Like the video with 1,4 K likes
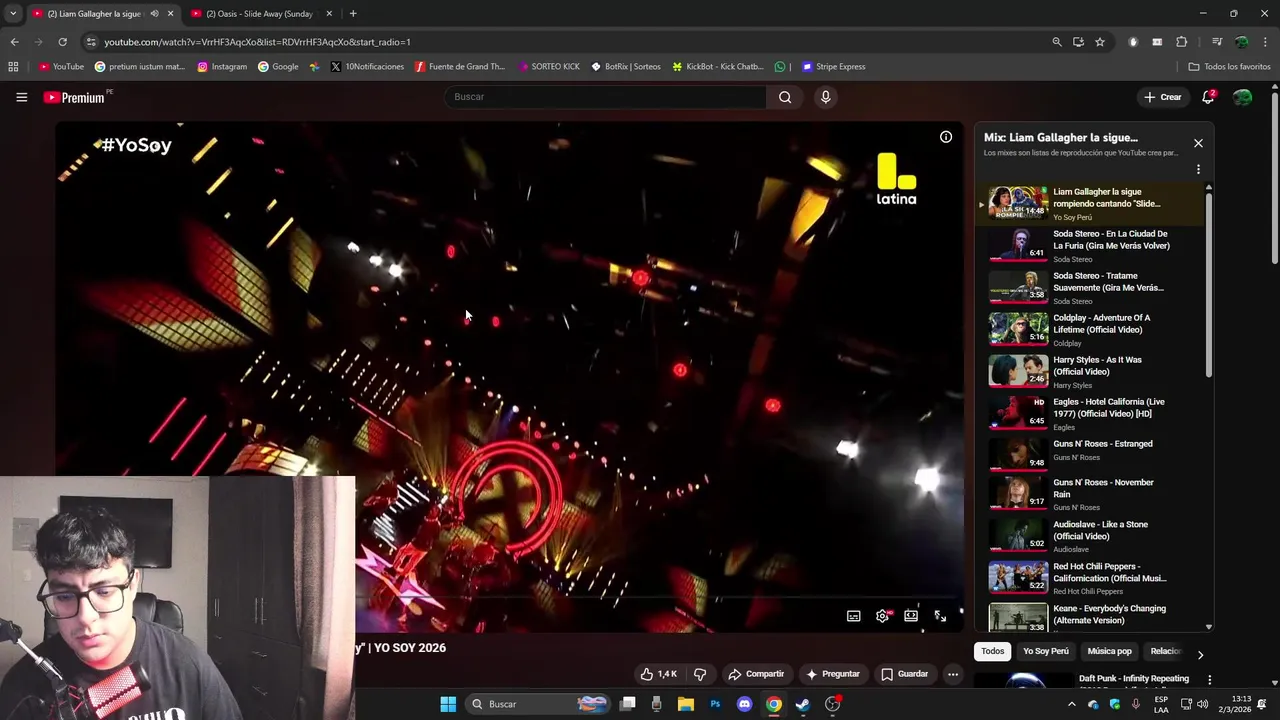1280x720 pixels. pyautogui.click(x=659, y=674)
